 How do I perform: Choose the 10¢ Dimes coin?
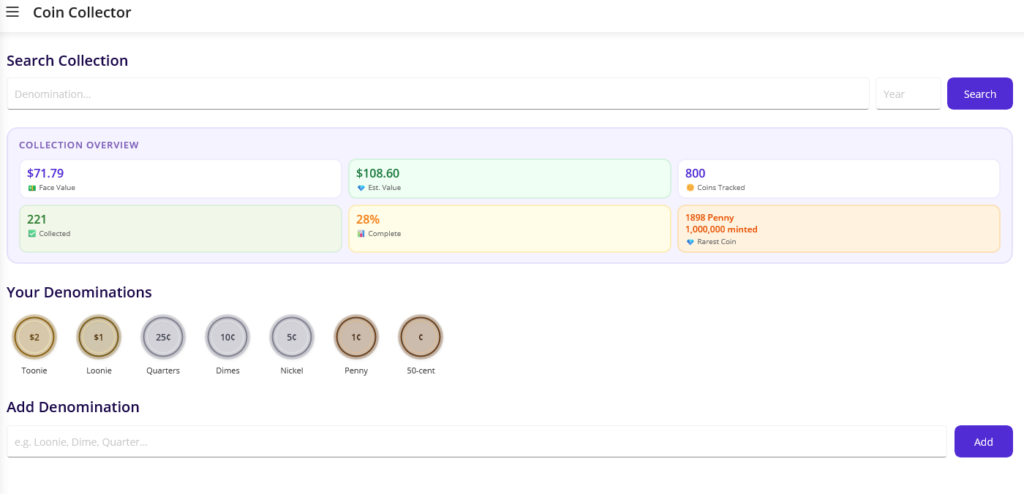[227, 337]
